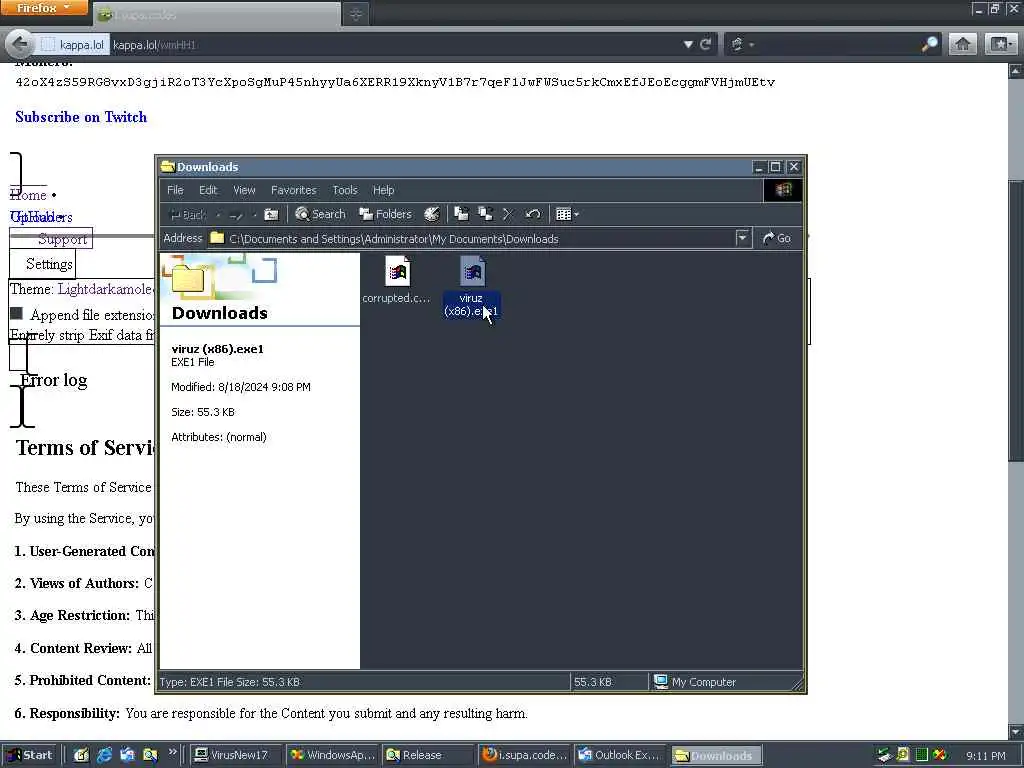Click the Outlook Express quick launch icon
The width and height of the screenshot is (1024, 768).
click(127, 755)
